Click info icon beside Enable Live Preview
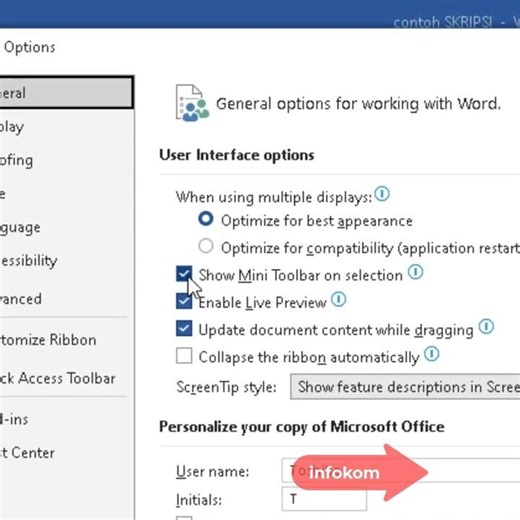Screen dimensions: 520x520 click(339, 299)
